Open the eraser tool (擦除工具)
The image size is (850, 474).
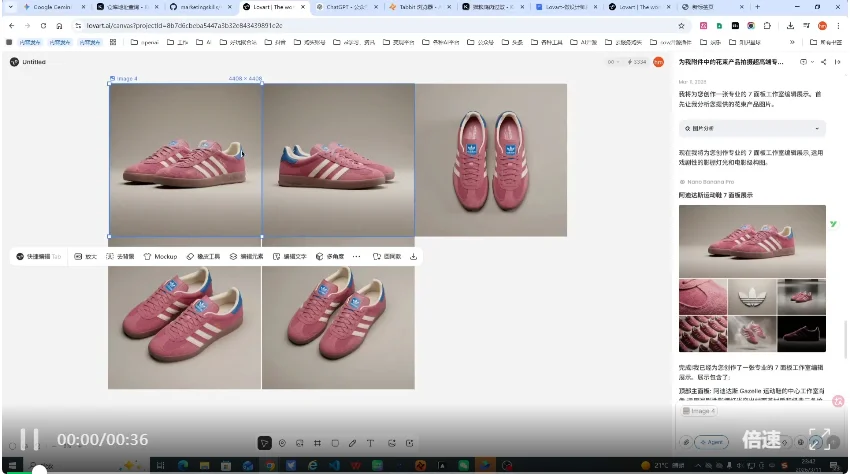(x=202, y=257)
